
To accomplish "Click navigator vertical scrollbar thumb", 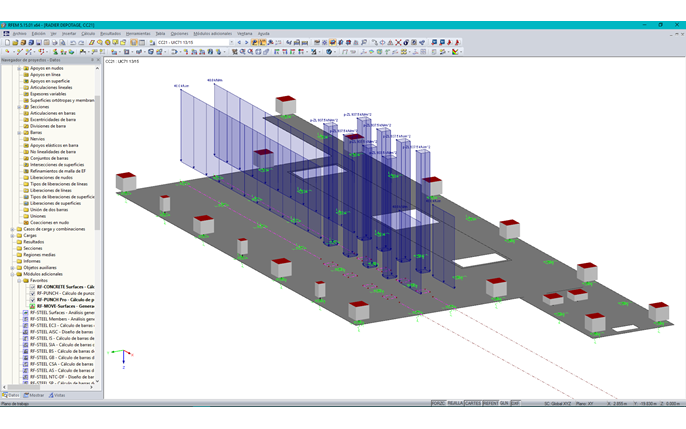I will 97,162.
